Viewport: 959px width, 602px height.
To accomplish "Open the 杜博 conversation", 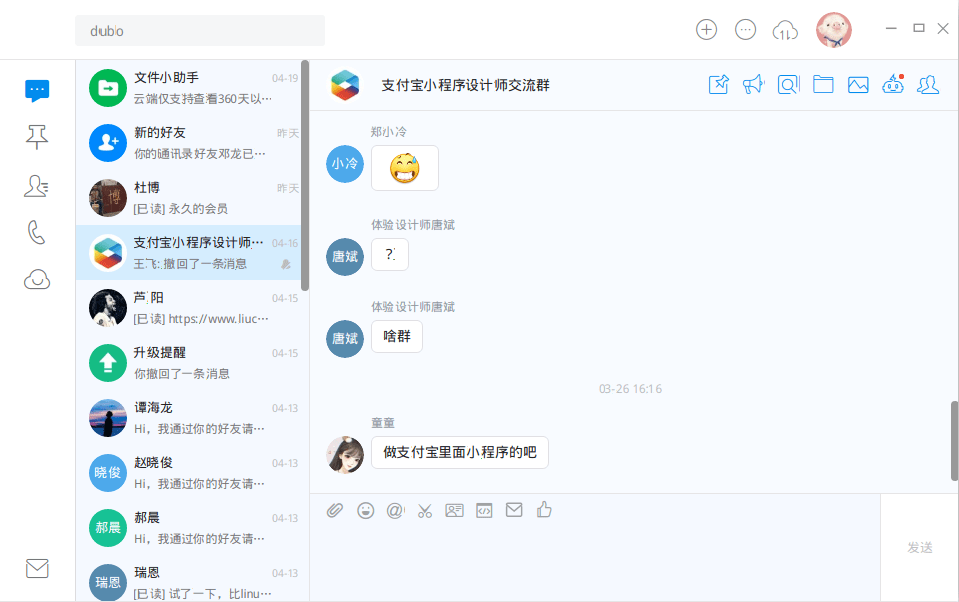I will click(x=190, y=198).
